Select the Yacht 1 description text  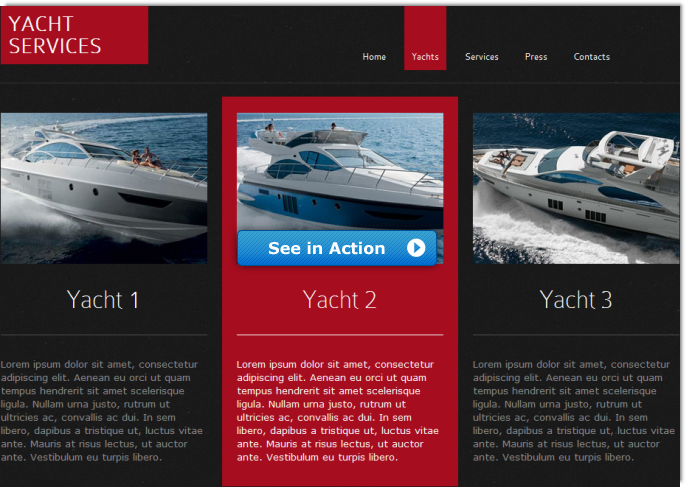pyautogui.click(x=102, y=410)
